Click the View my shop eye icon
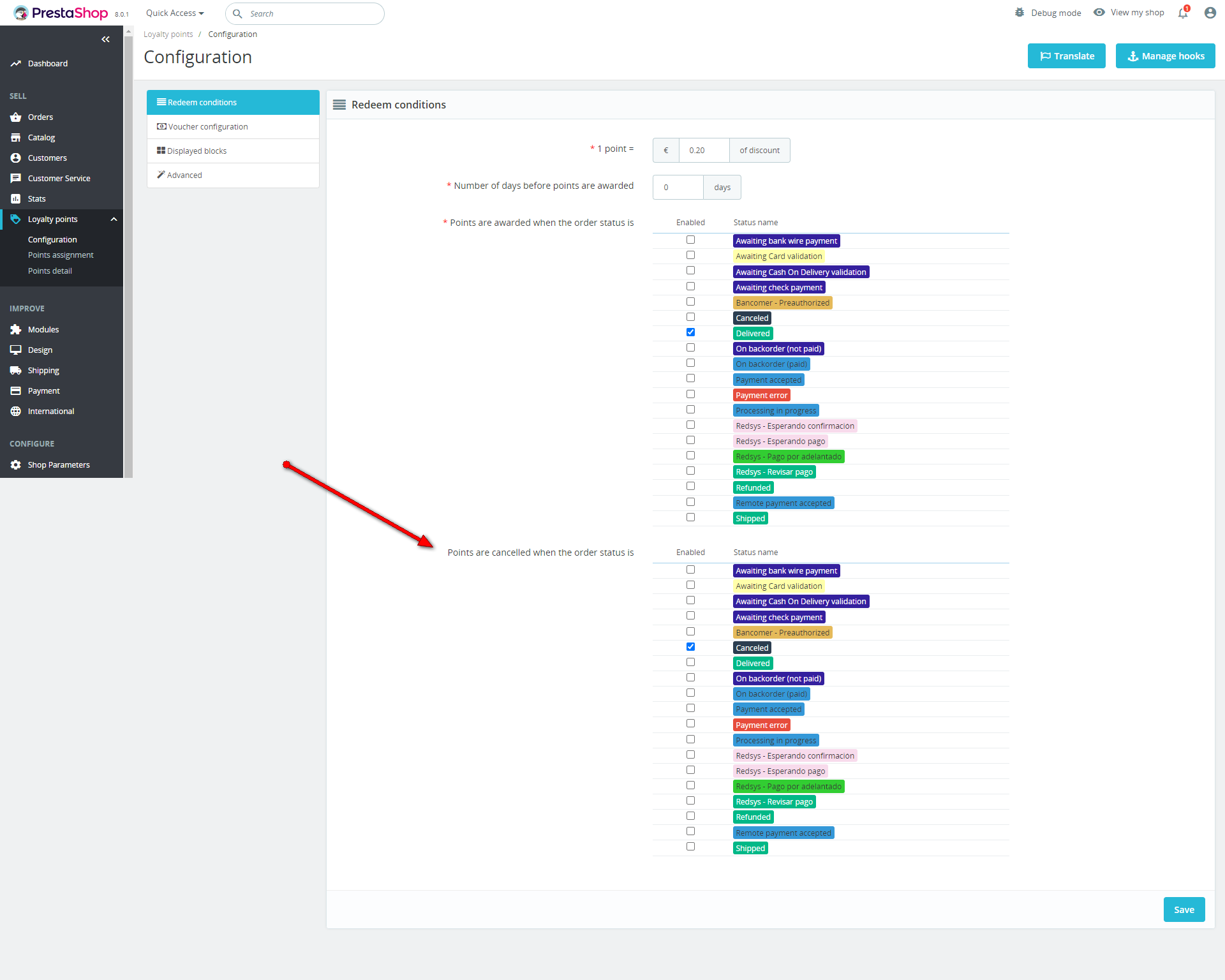Image resolution: width=1225 pixels, height=980 pixels. coord(1099,13)
